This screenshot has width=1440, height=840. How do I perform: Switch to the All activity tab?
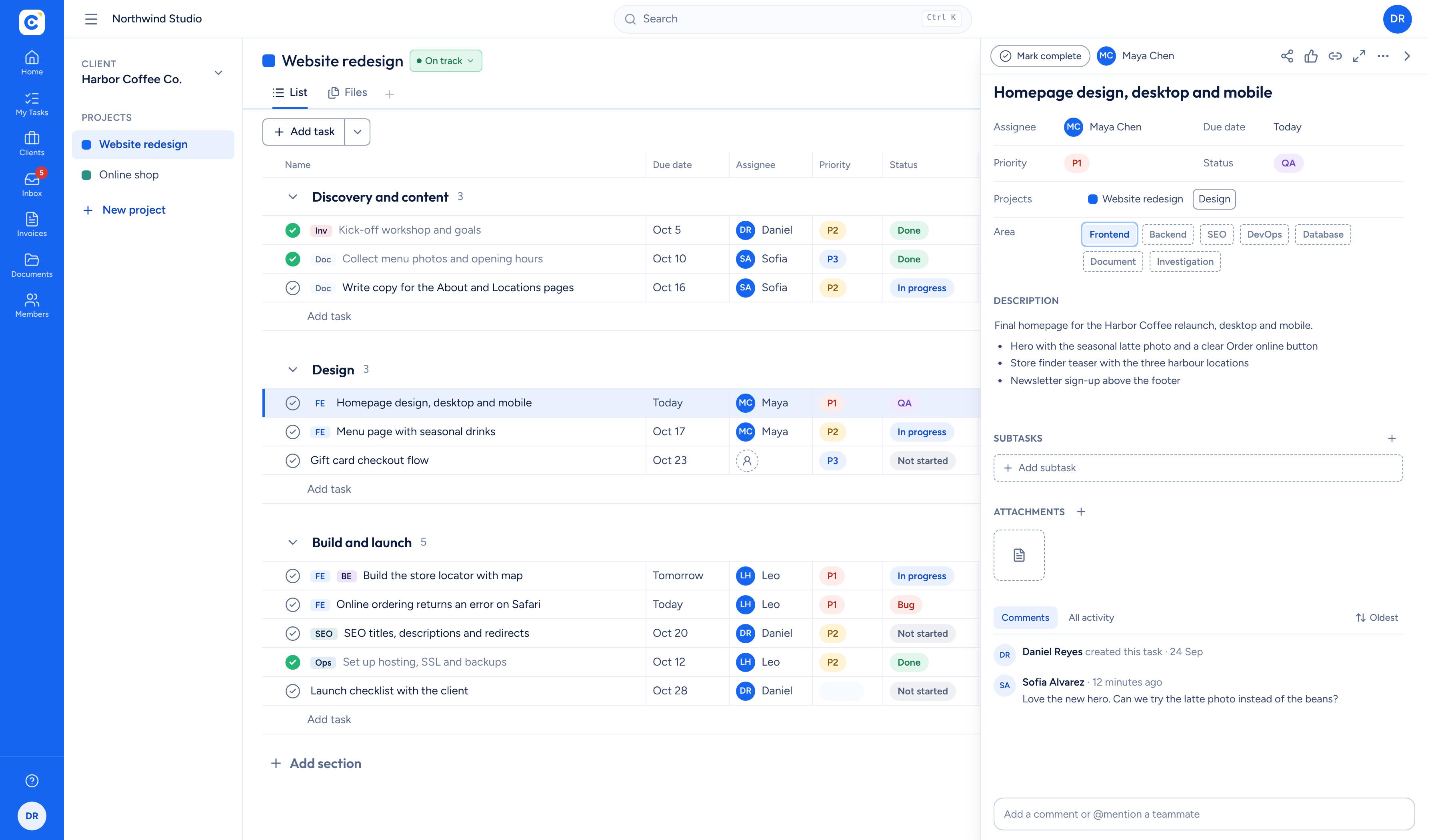coord(1091,618)
